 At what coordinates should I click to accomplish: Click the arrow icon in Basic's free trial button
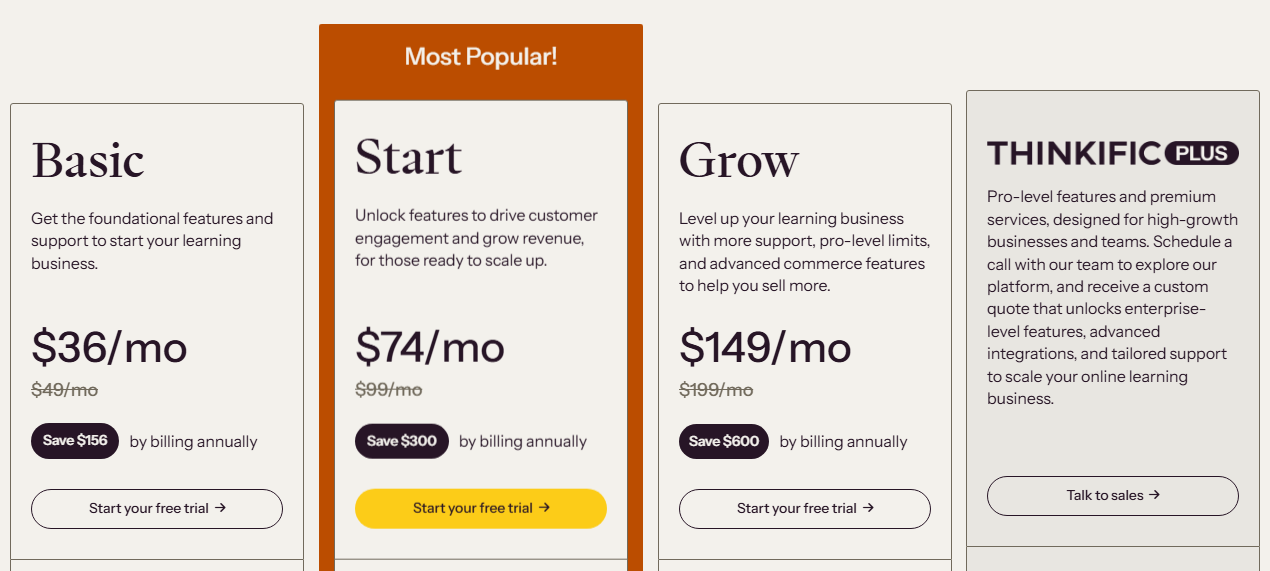coord(220,508)
